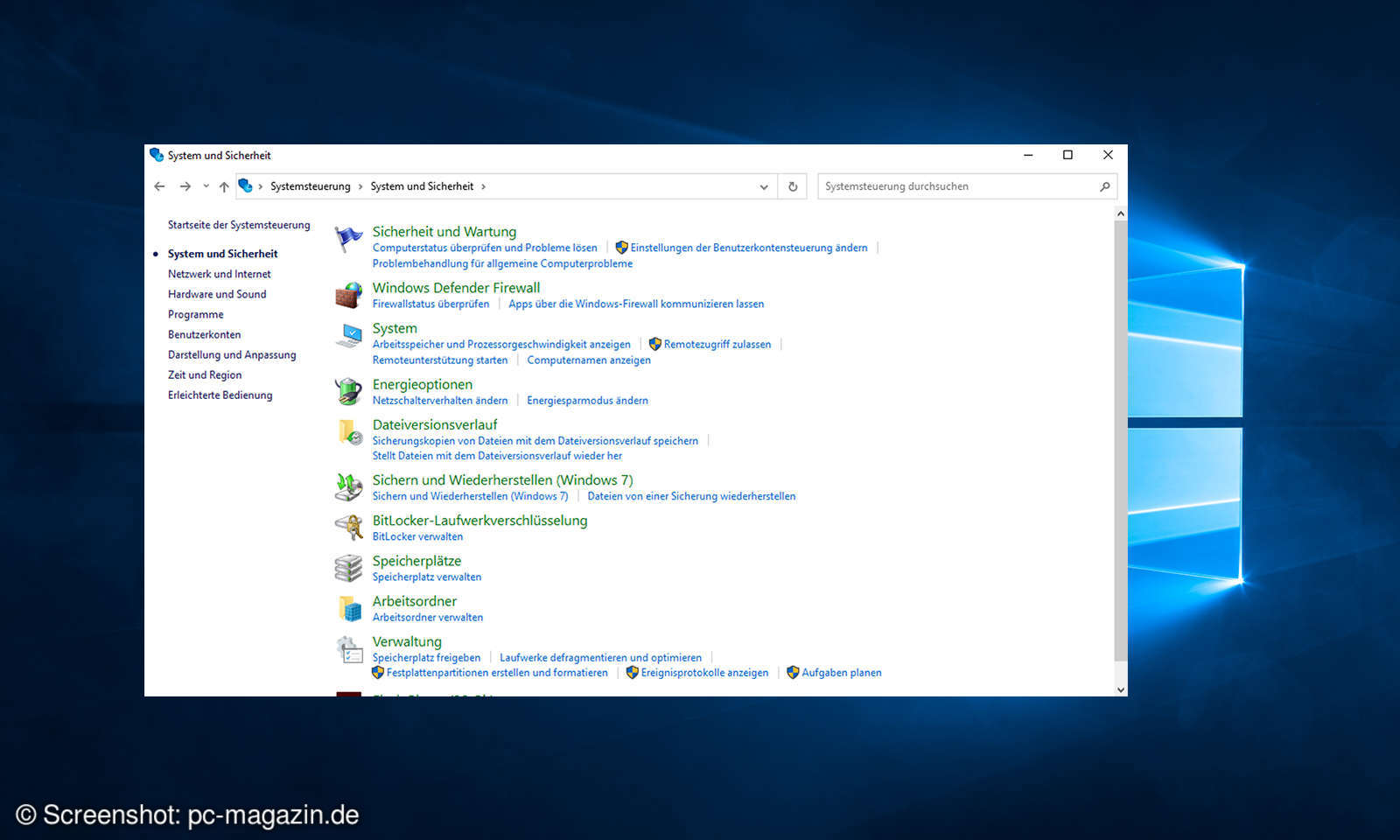Select Netzwerk und Internet in the sidebar
Image resolution: width=1400 pixels, height=840 pixels.
pyautogui.click(x=219, y=273)
